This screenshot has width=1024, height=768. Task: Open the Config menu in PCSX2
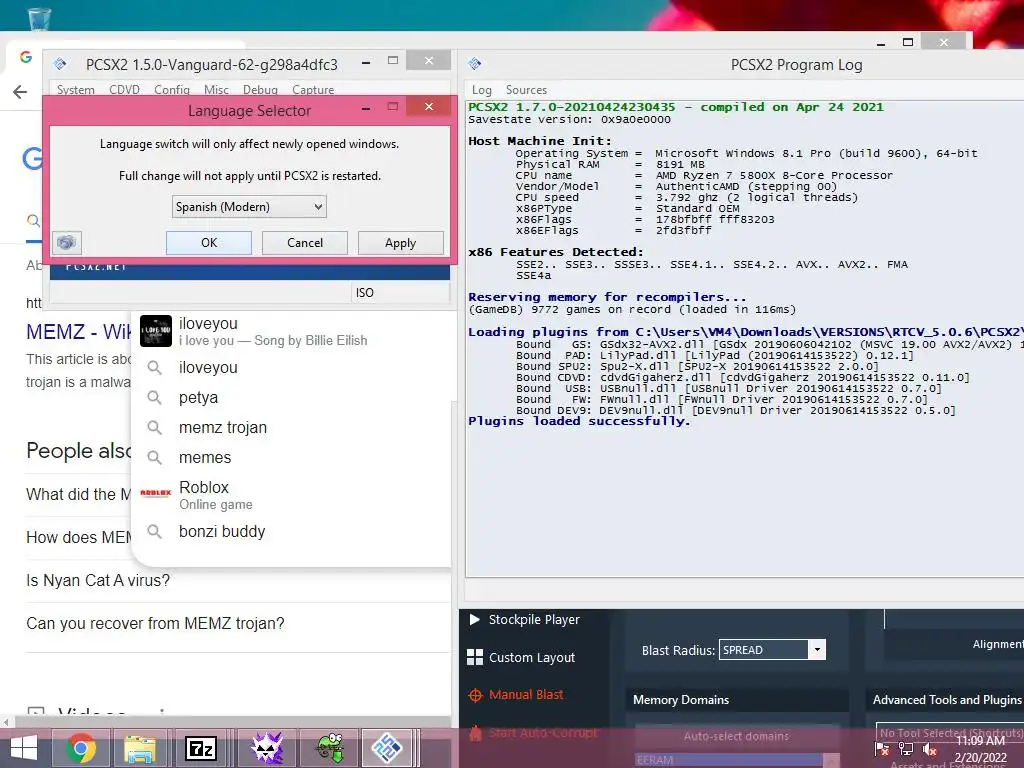click(x=172, y=89)
